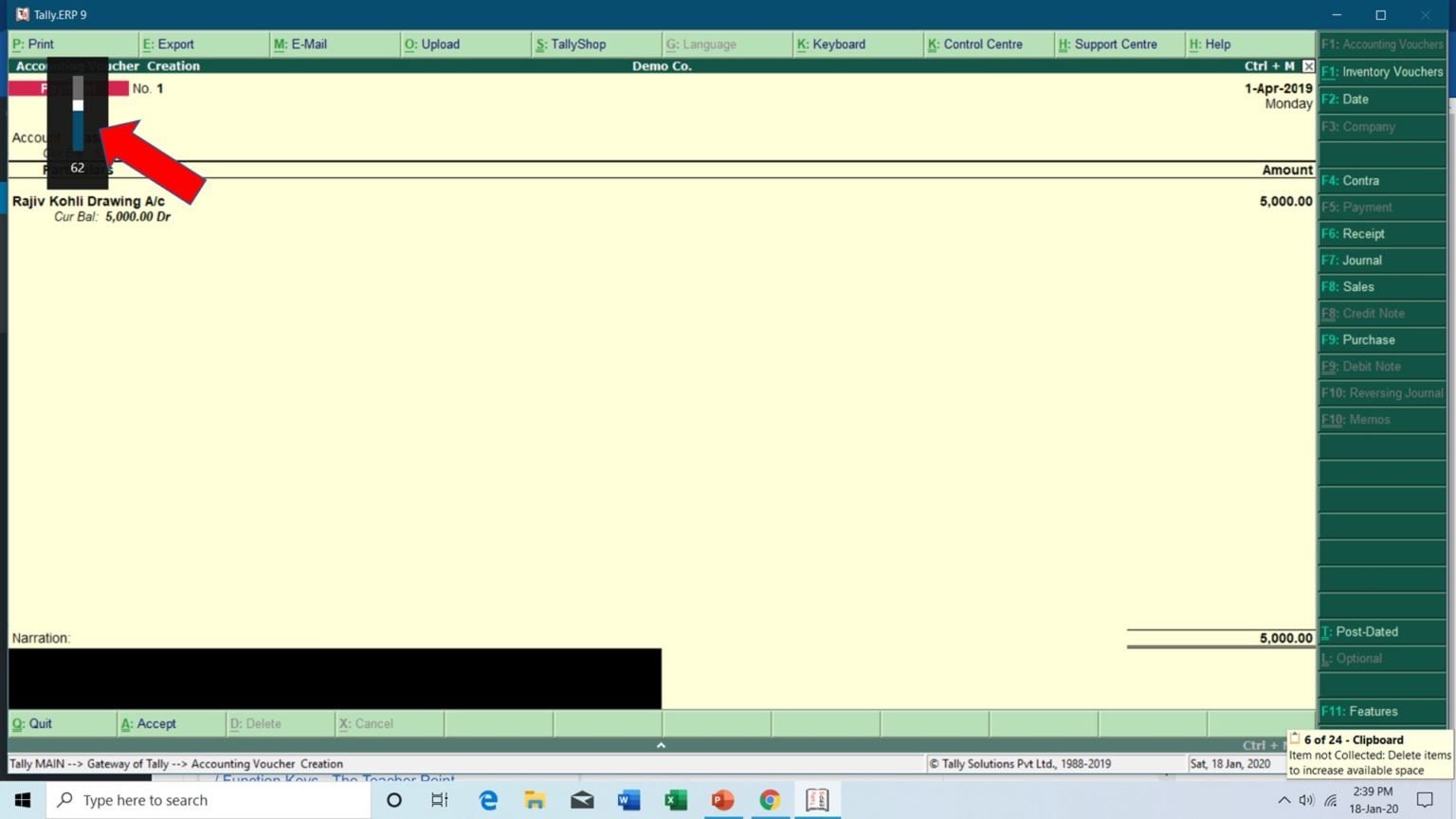The width and height of the screenshot is (1456, 819).
Task: Click G: Language option
Action: (x=727, y=44)
